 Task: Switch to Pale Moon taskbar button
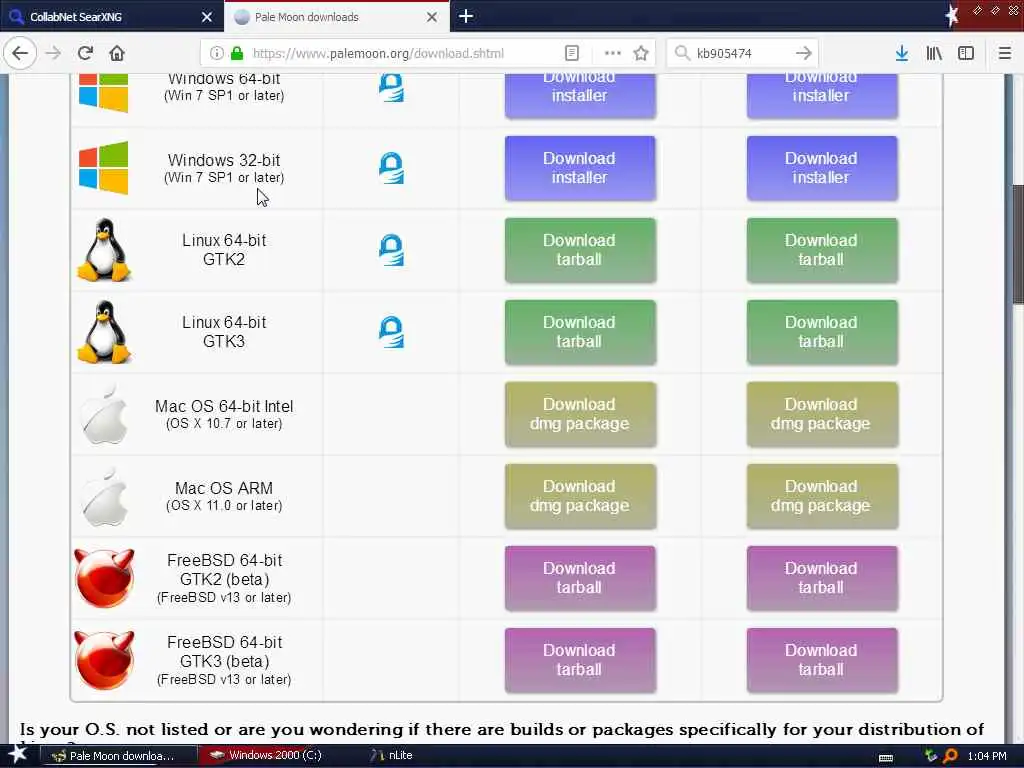coord(119,756)
